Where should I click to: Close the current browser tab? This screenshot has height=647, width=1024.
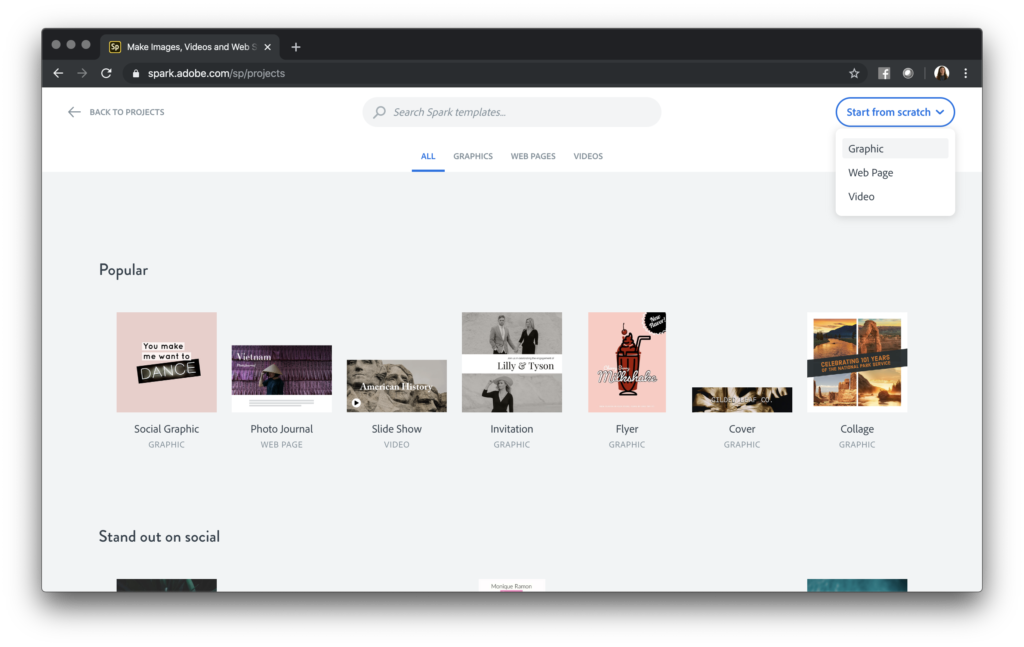click(267, 47)
